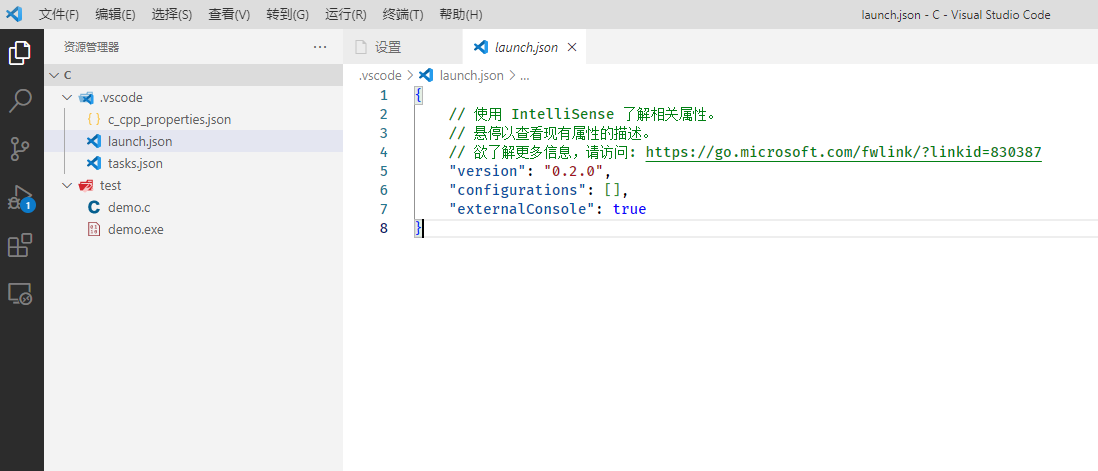The image size is (1098, 471).
Task: Open the 选择(S) menu
Action: point(172,15)
